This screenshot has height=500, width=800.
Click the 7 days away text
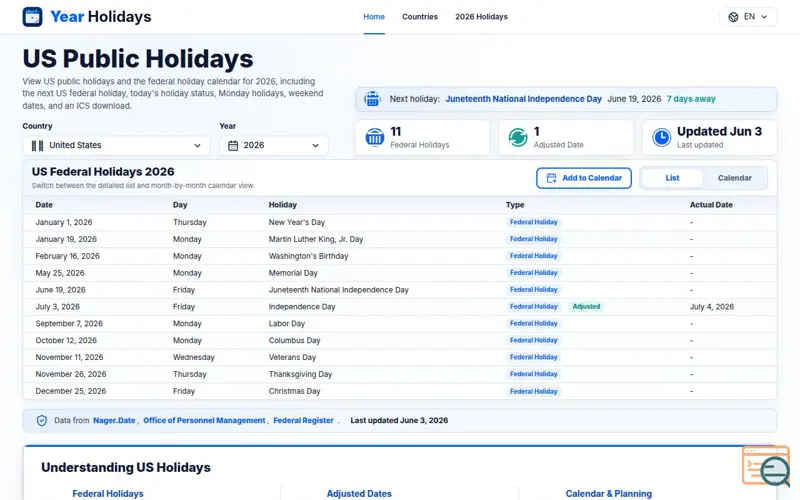pyautogui.click(x=691, y=99)
